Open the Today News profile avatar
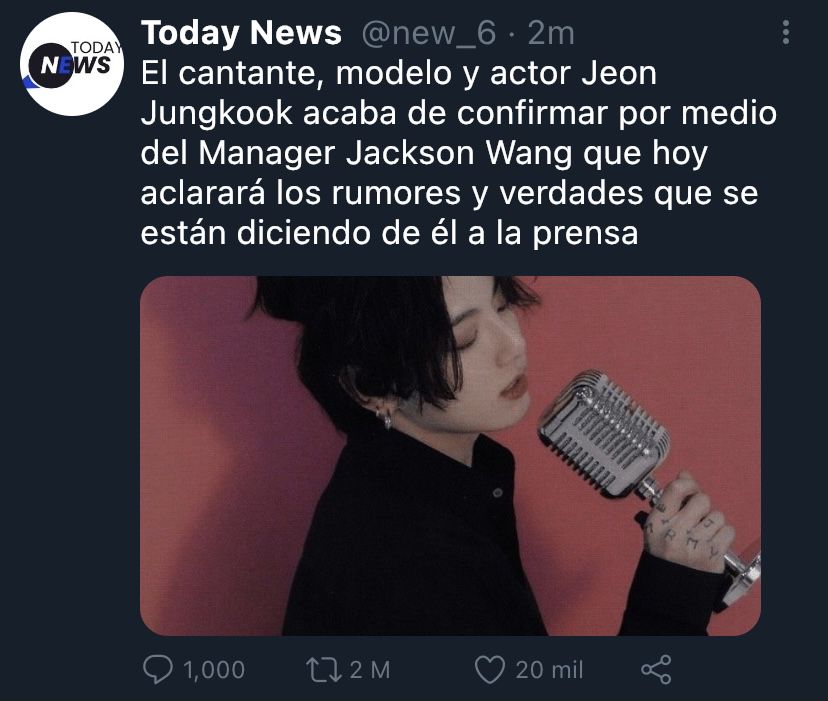 (x=72, y=64)
